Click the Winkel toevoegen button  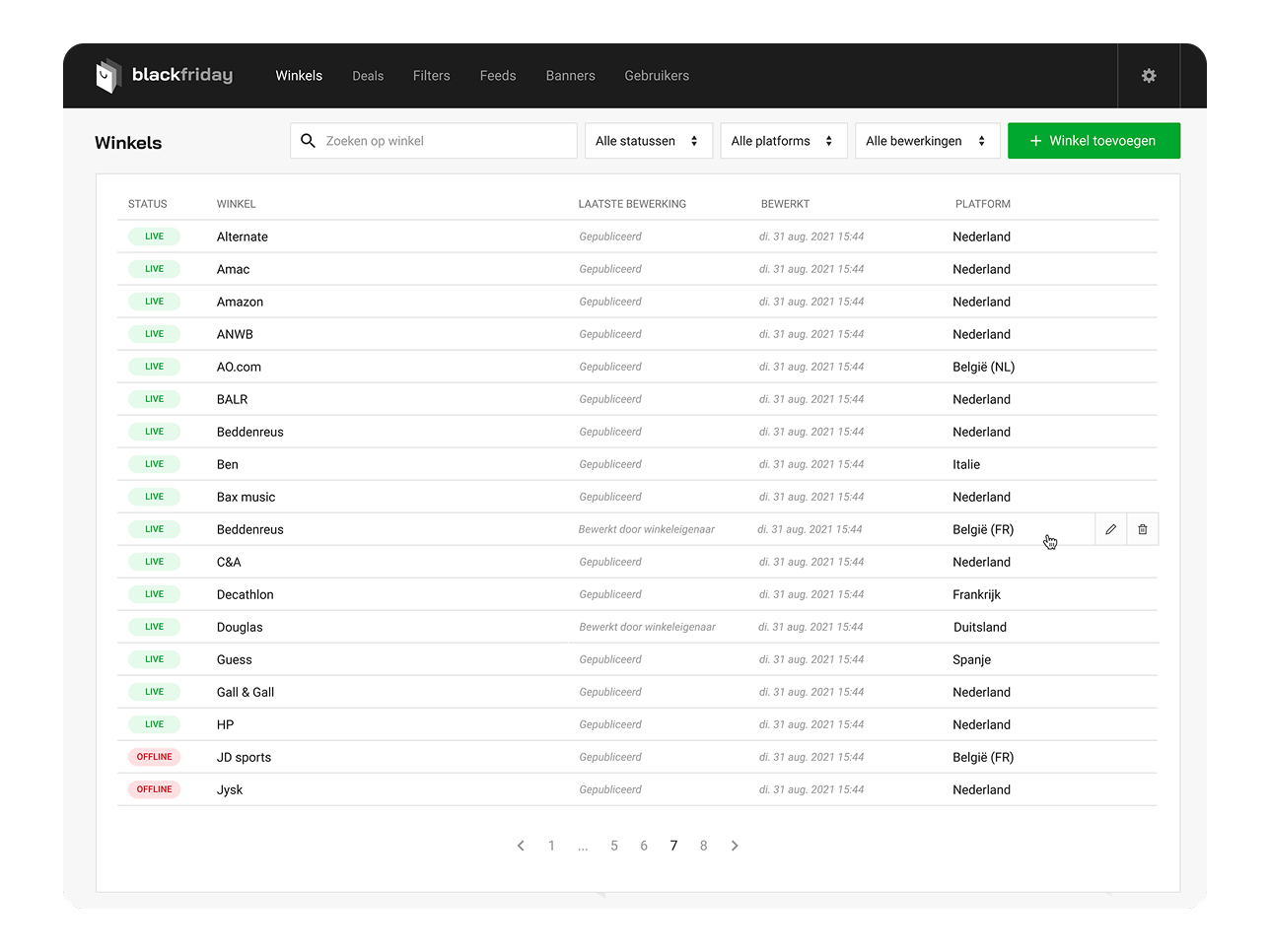click(1094, 141)
